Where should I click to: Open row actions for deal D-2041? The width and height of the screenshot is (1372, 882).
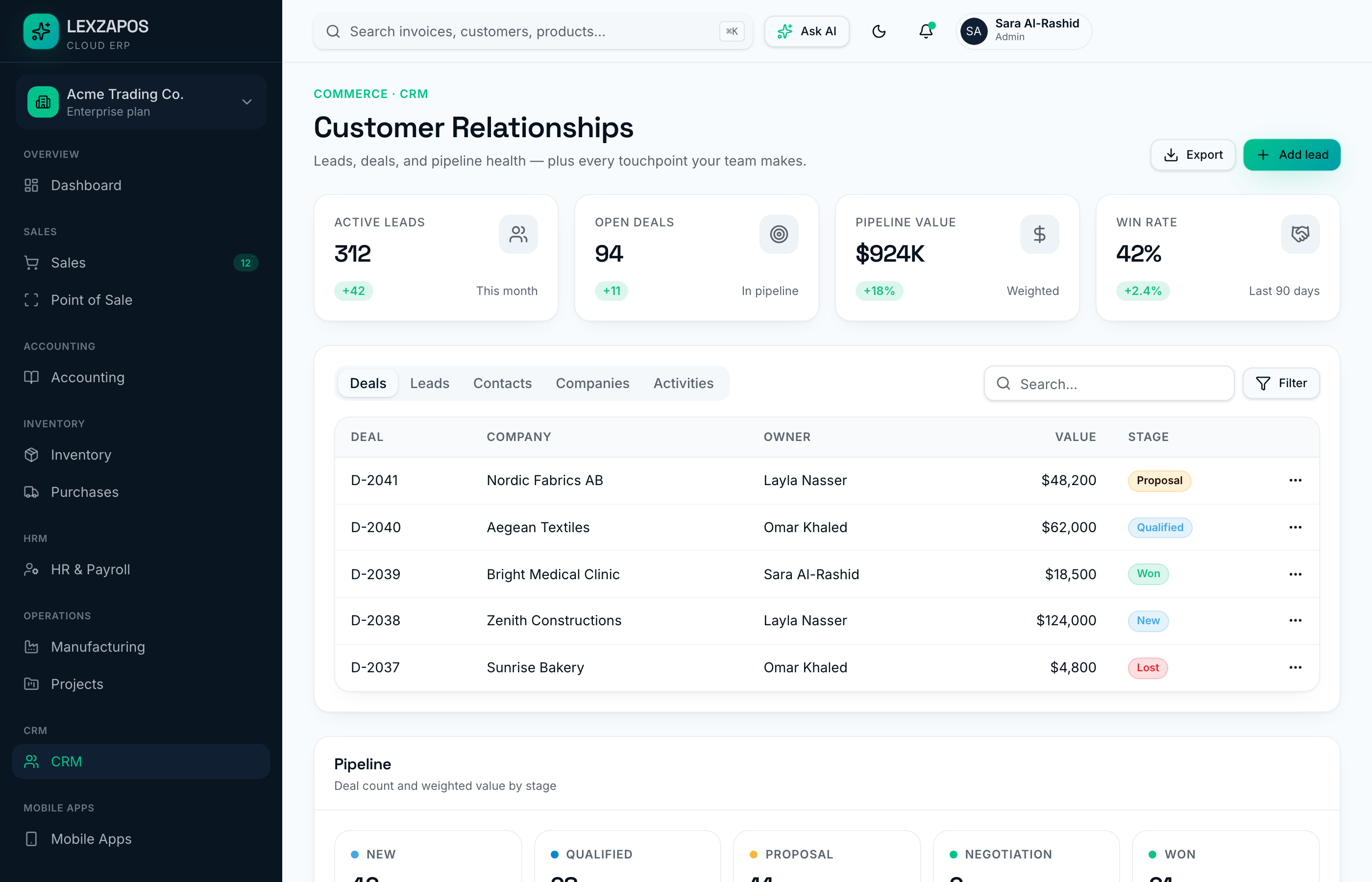point(1295,481)
